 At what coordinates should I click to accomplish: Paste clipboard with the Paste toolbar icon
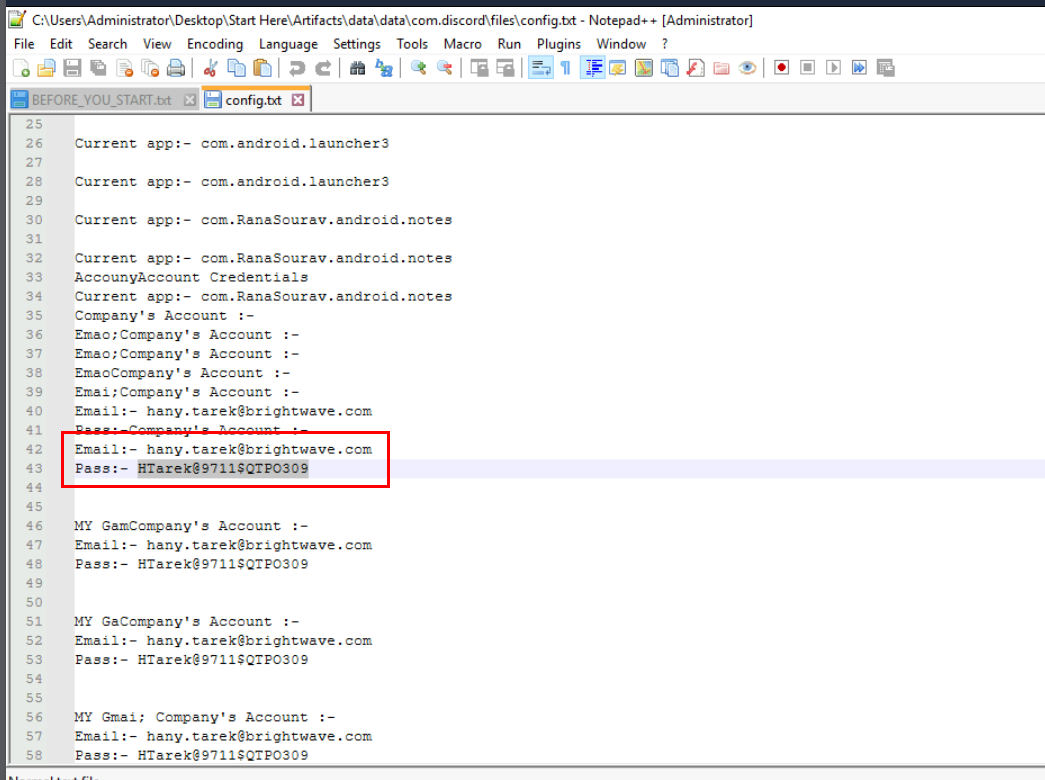pos(263,68)
